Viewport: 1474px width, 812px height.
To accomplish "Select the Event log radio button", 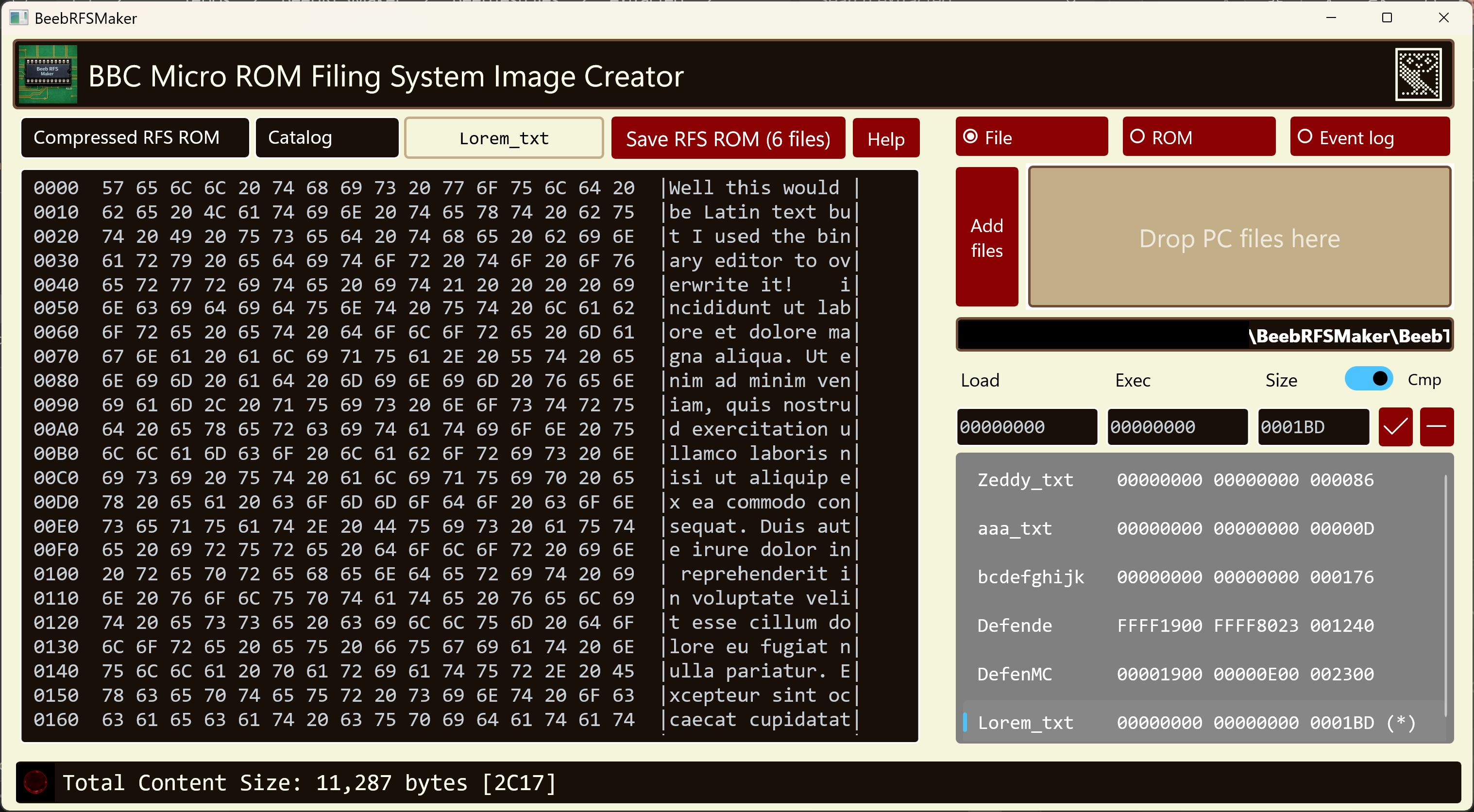I will tap(1370, 137).
